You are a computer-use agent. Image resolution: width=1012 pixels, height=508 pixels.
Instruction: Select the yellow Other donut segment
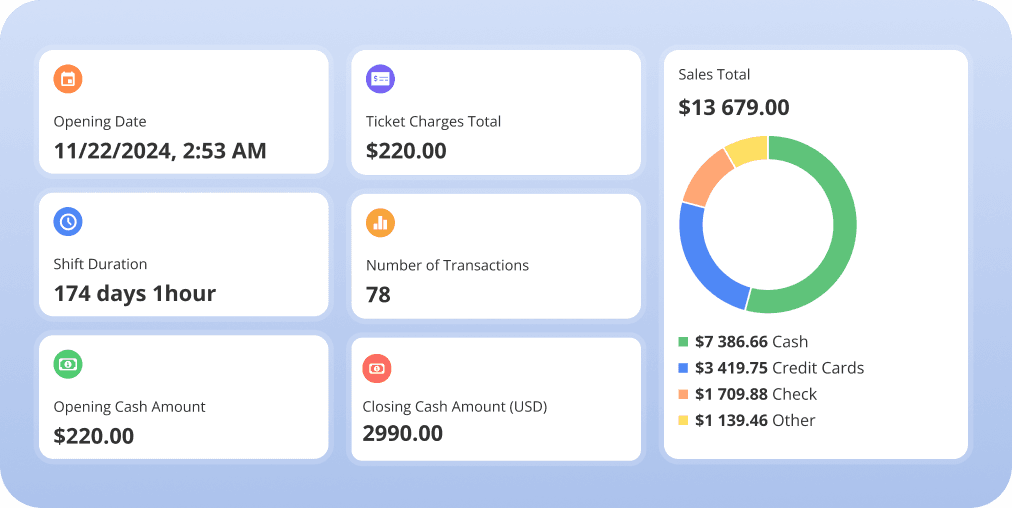click(x=748, y=150)
